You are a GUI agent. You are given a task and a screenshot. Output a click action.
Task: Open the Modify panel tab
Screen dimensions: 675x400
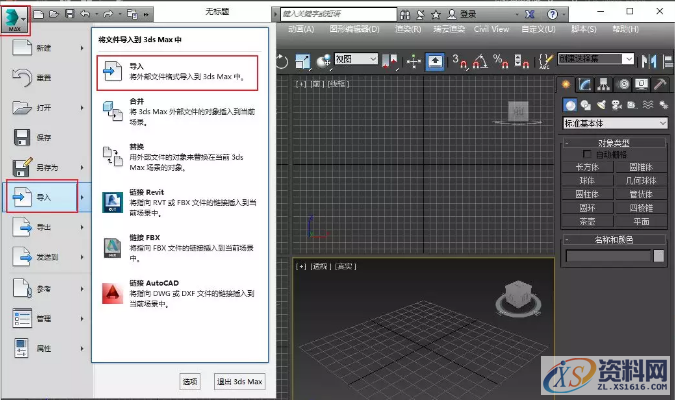[585, 84]
